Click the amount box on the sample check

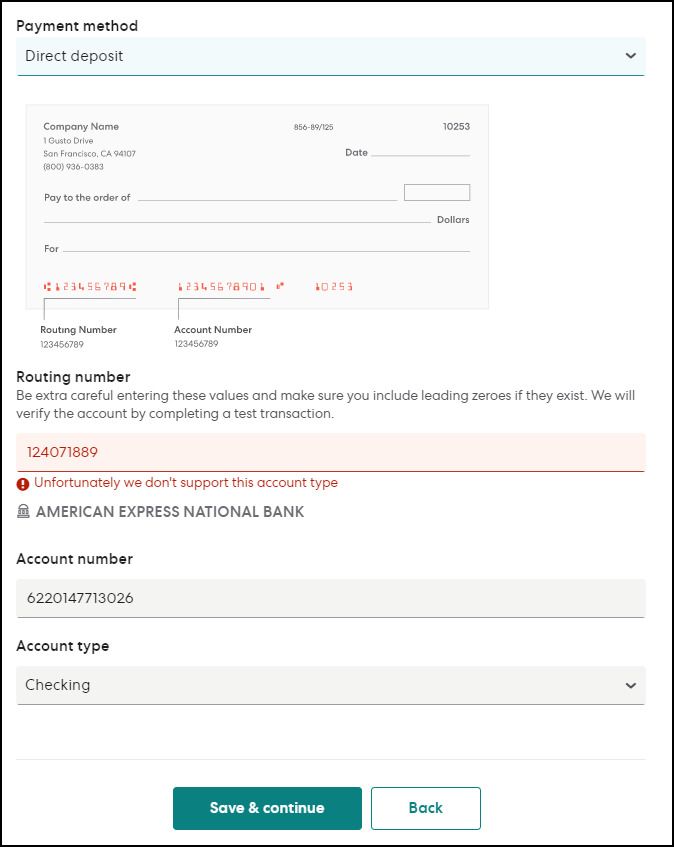pyautogui.click(x=437, y=193)
